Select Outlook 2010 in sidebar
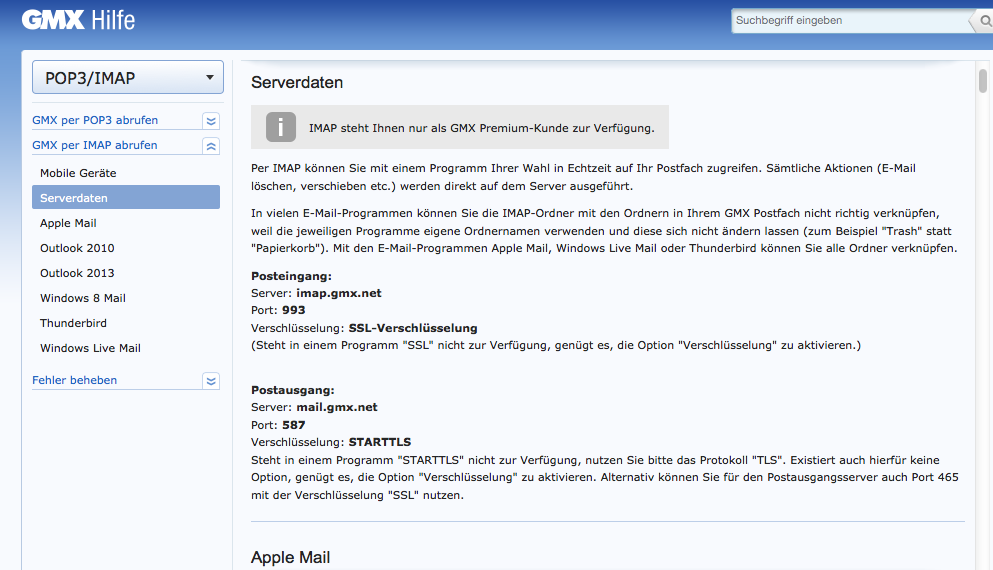 [x=126, y=248]
